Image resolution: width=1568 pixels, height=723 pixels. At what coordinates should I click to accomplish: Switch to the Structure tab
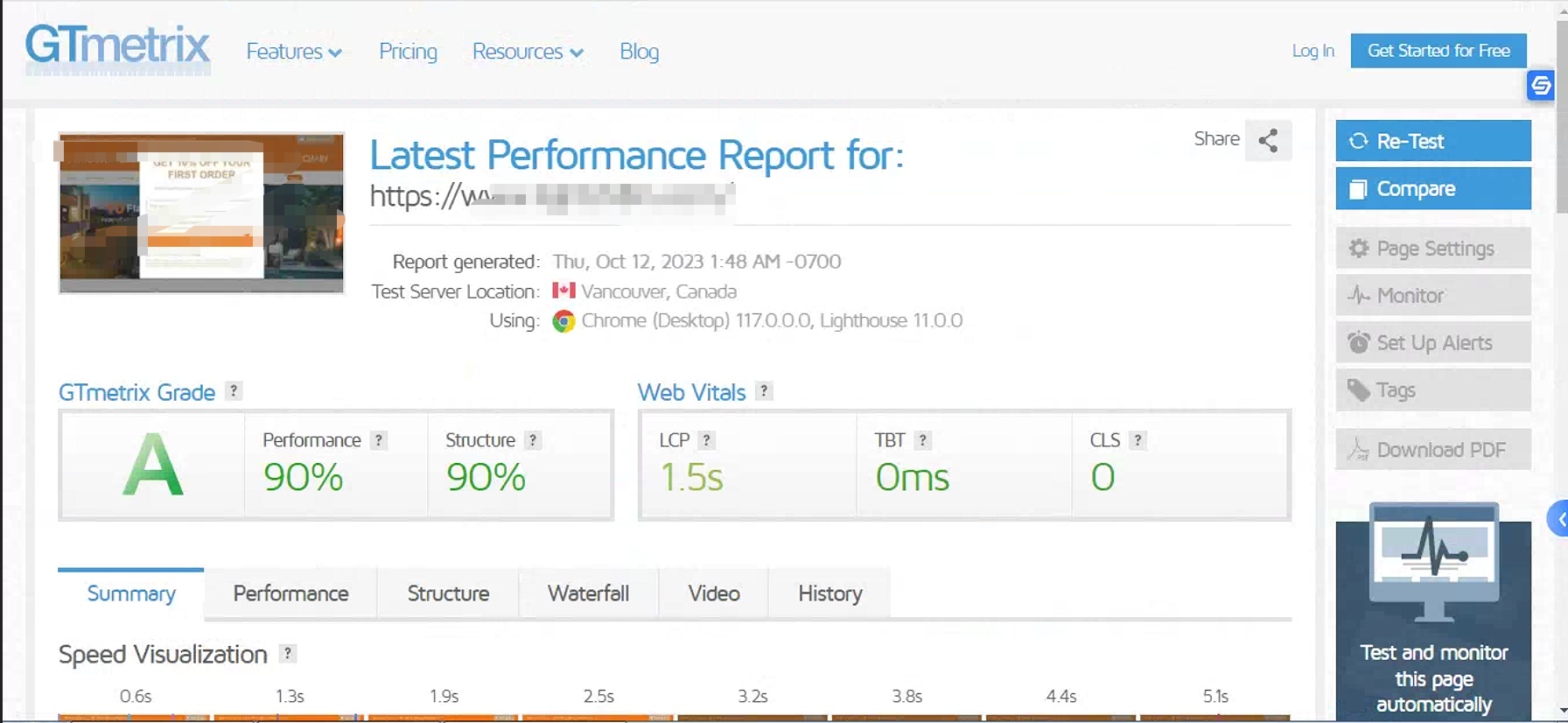(x=448, y=593)
